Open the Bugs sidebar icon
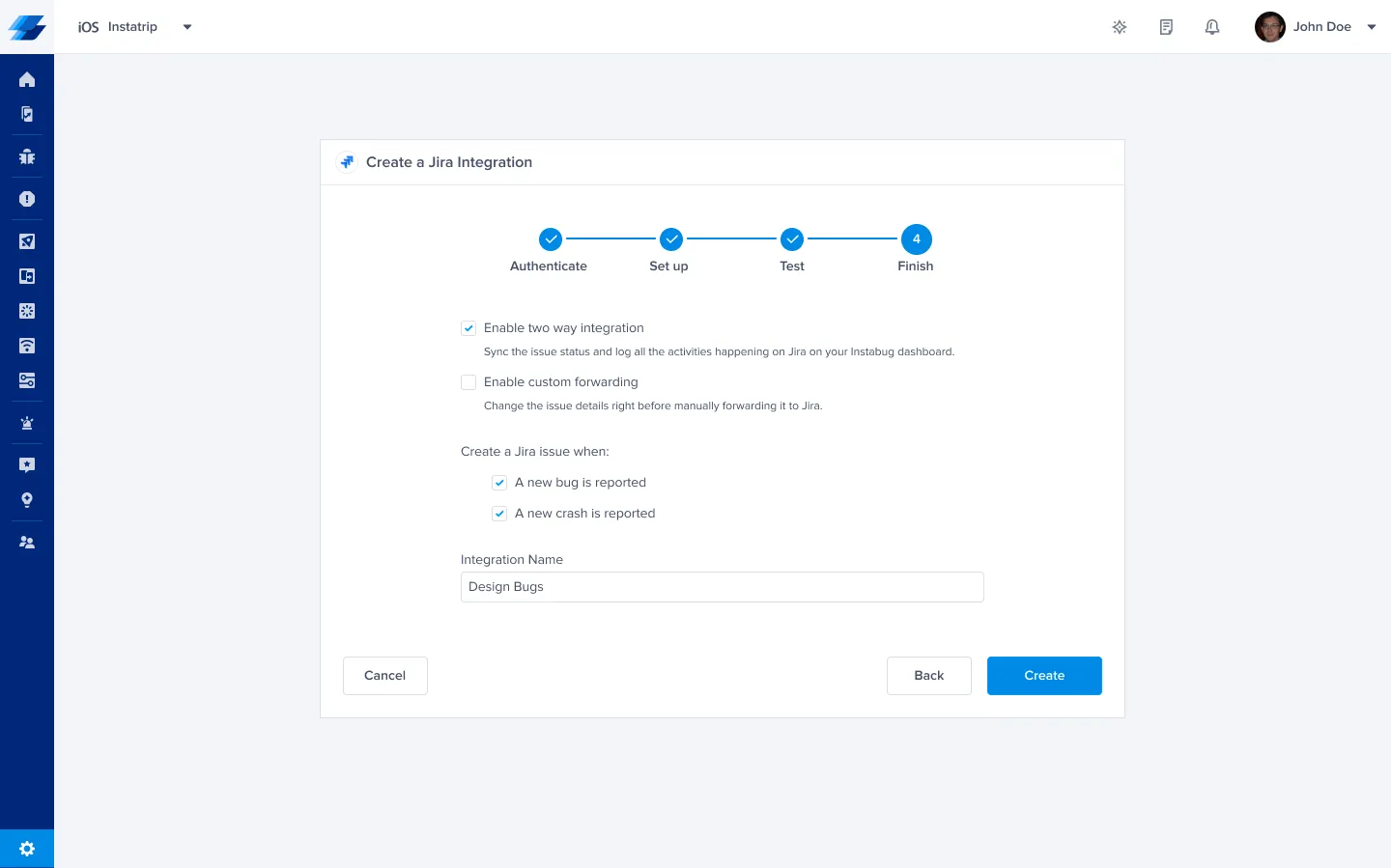The height and width of the screenshot is (868, 1391). [27, 156]
